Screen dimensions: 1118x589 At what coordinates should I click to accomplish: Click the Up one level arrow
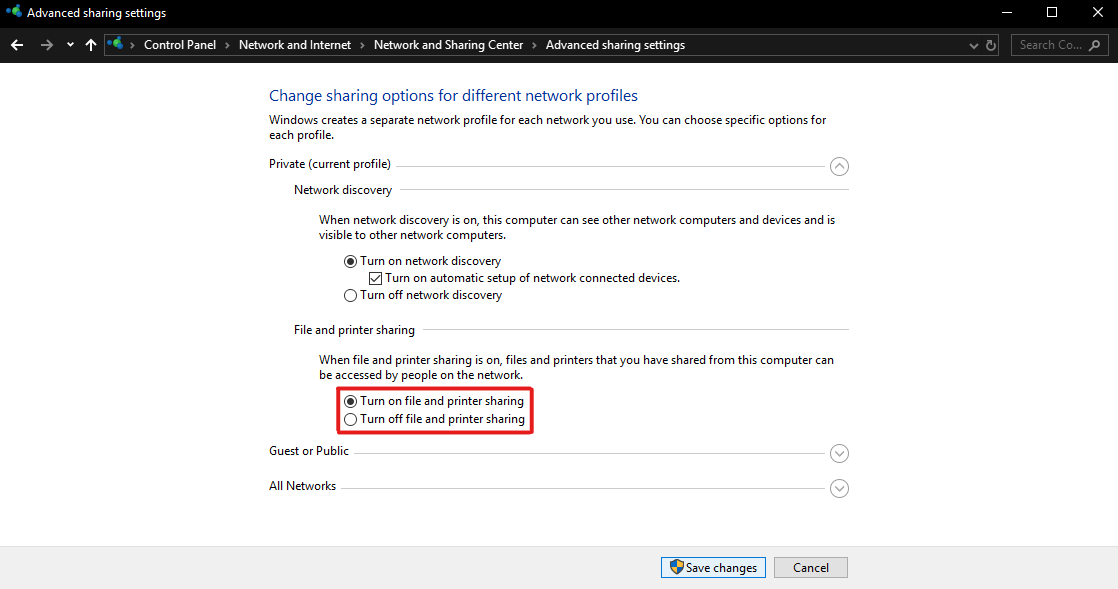91,45
